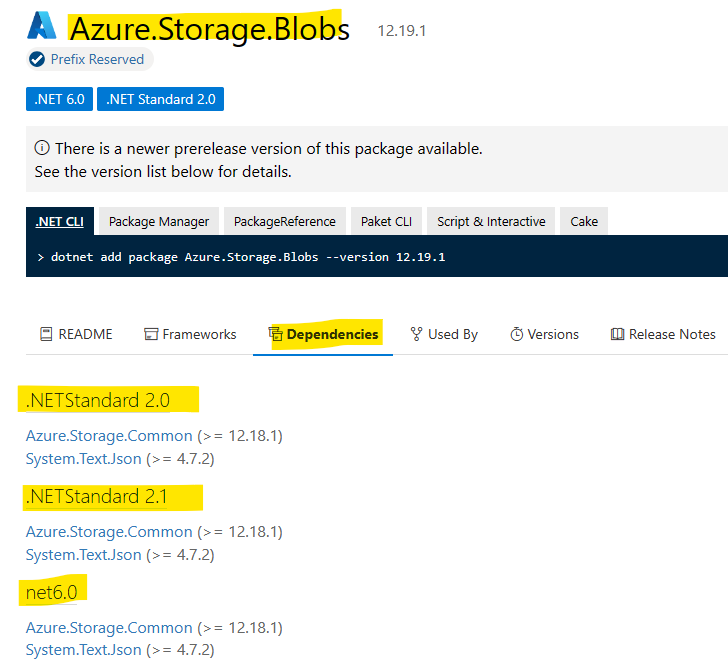This screenshot has width=728, height=666.
Task: Click the Release Notes book icon
Action: 618,334
